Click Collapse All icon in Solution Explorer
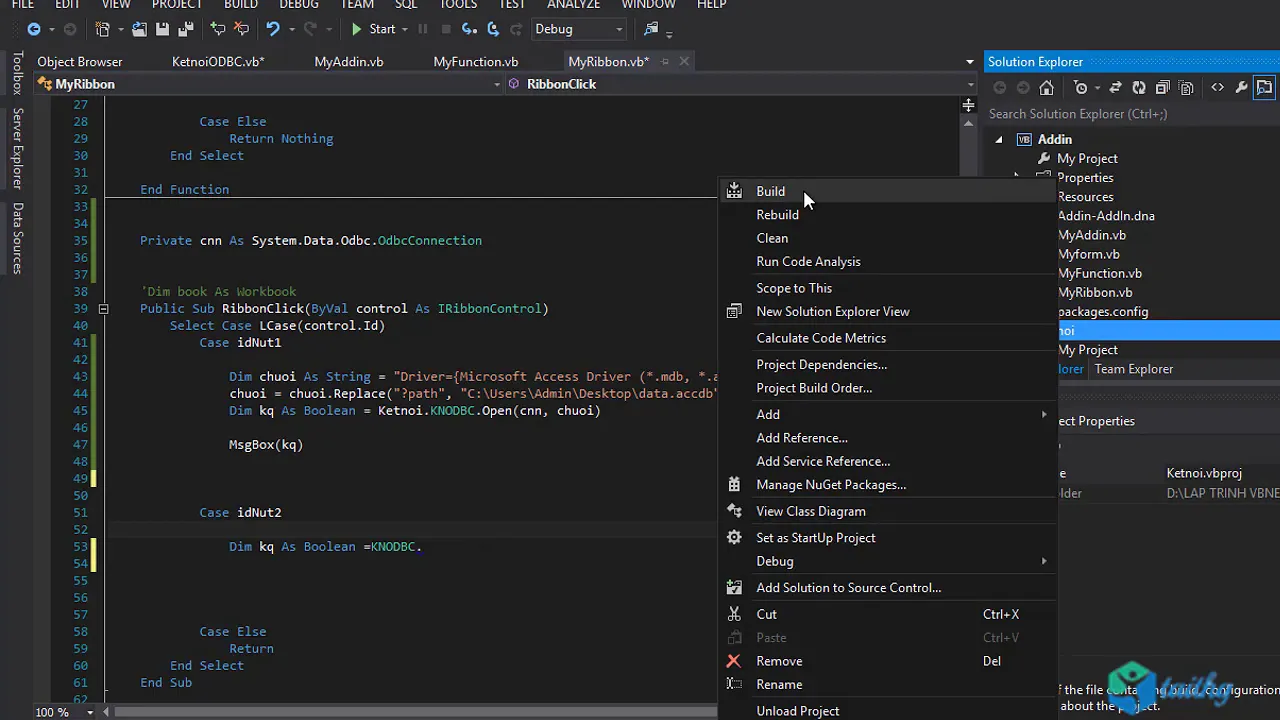Viewport: 1280px width, 720px height. tap(1163, 88)
